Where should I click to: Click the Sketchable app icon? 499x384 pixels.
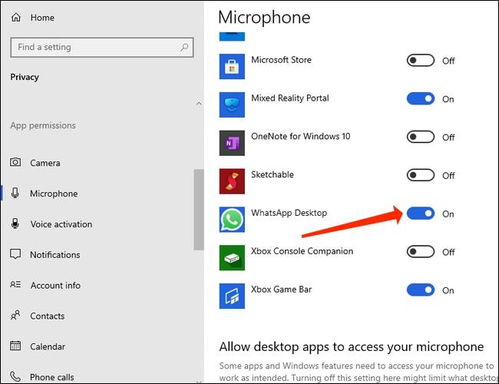[232, 181]
